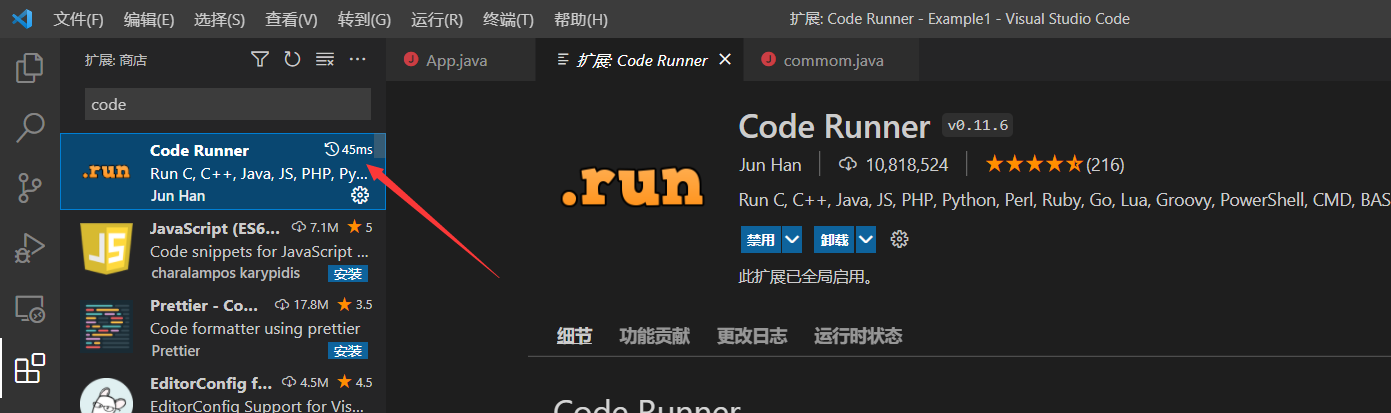Open the Run and Debug view

[x=30, y=247]
